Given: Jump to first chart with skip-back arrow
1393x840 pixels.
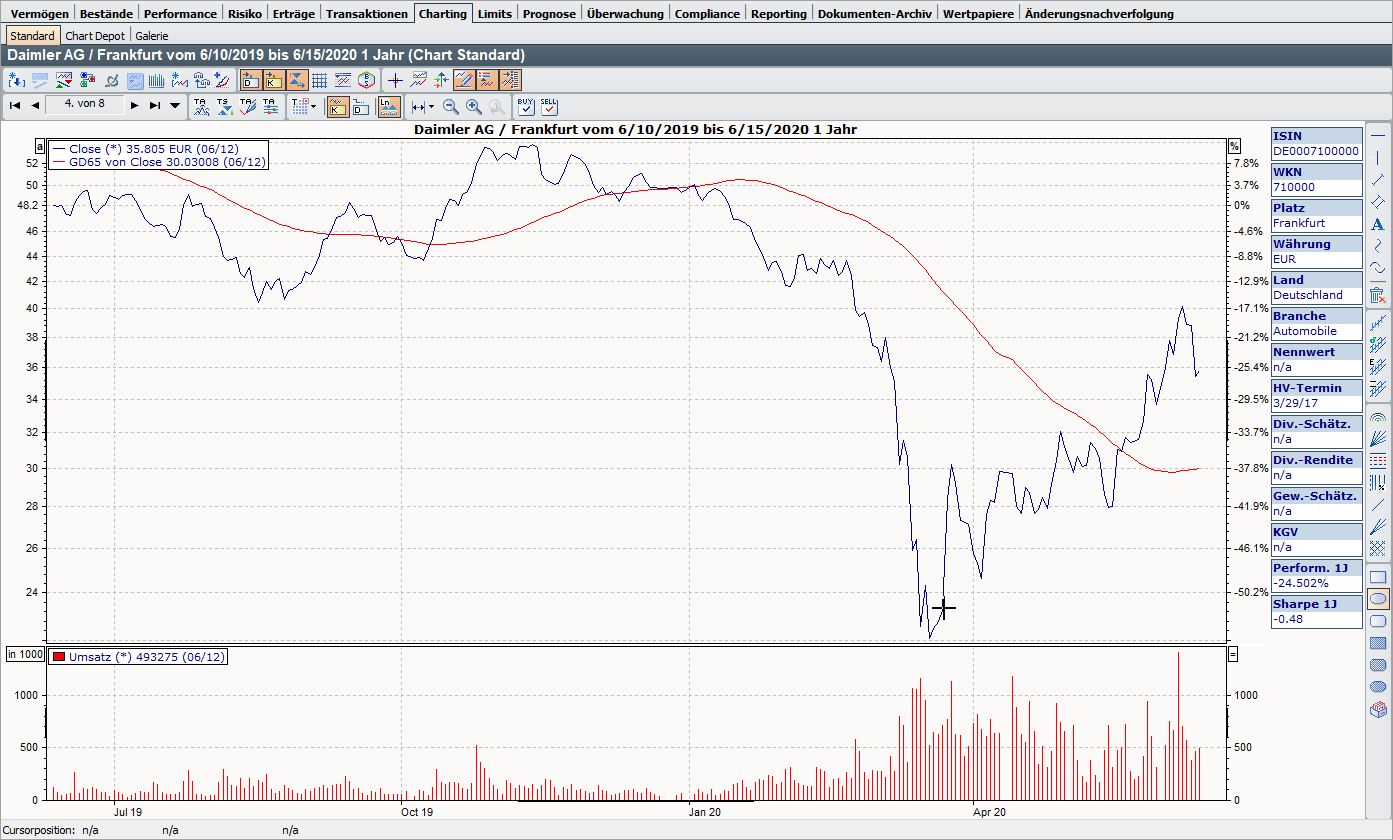Looking at the screenshot, I should point(15,105).
